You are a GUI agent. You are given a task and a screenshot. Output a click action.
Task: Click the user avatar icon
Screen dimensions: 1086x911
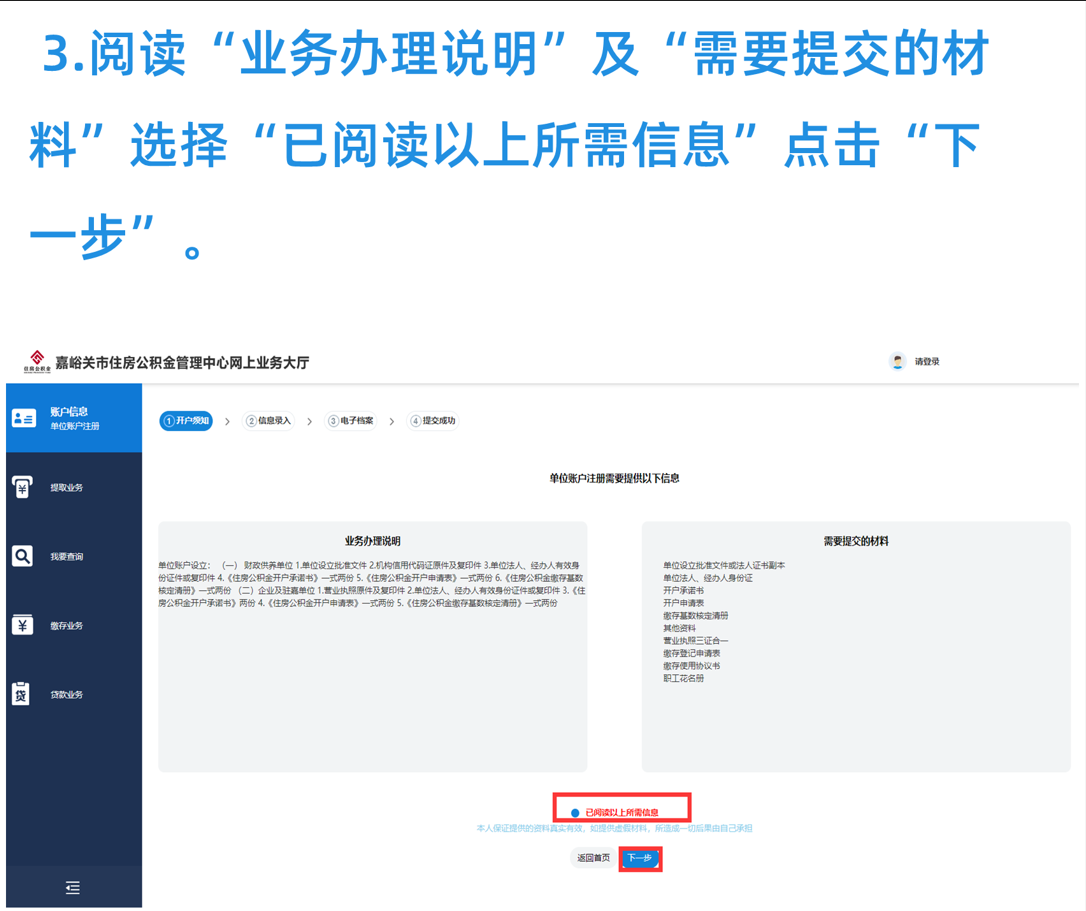897,362
